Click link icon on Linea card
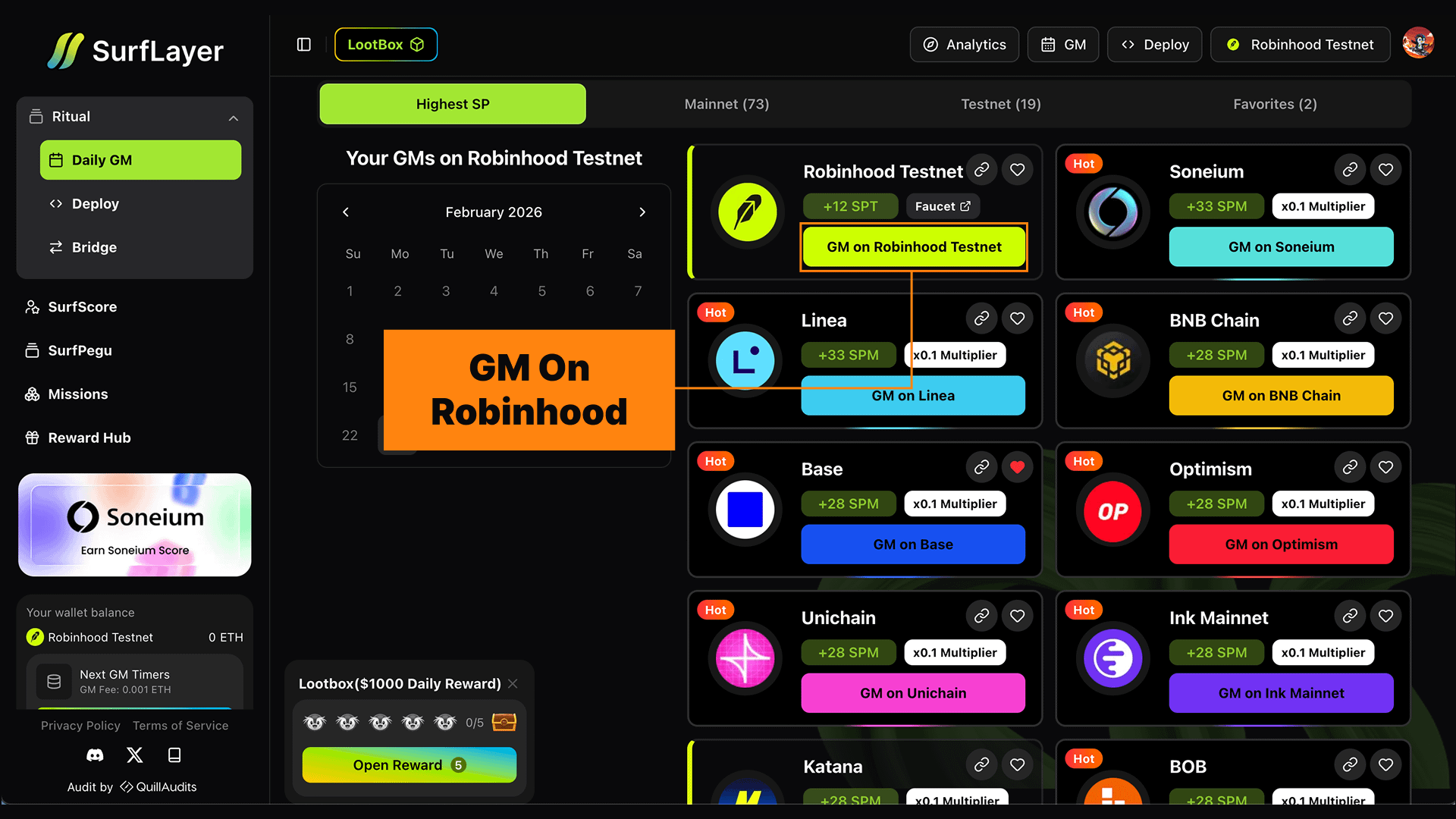The height and width of the screenshot is (819, 1456). tap(981, 318)
